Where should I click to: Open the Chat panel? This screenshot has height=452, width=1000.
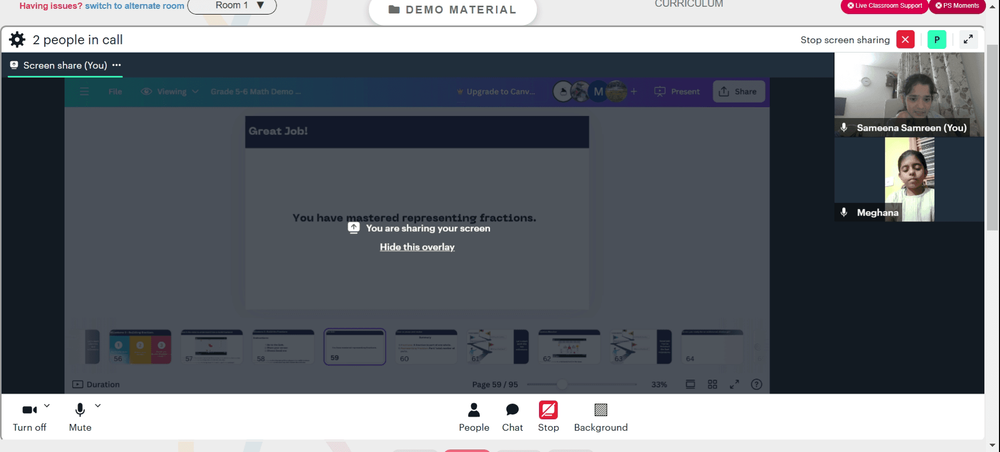point(512,418)
